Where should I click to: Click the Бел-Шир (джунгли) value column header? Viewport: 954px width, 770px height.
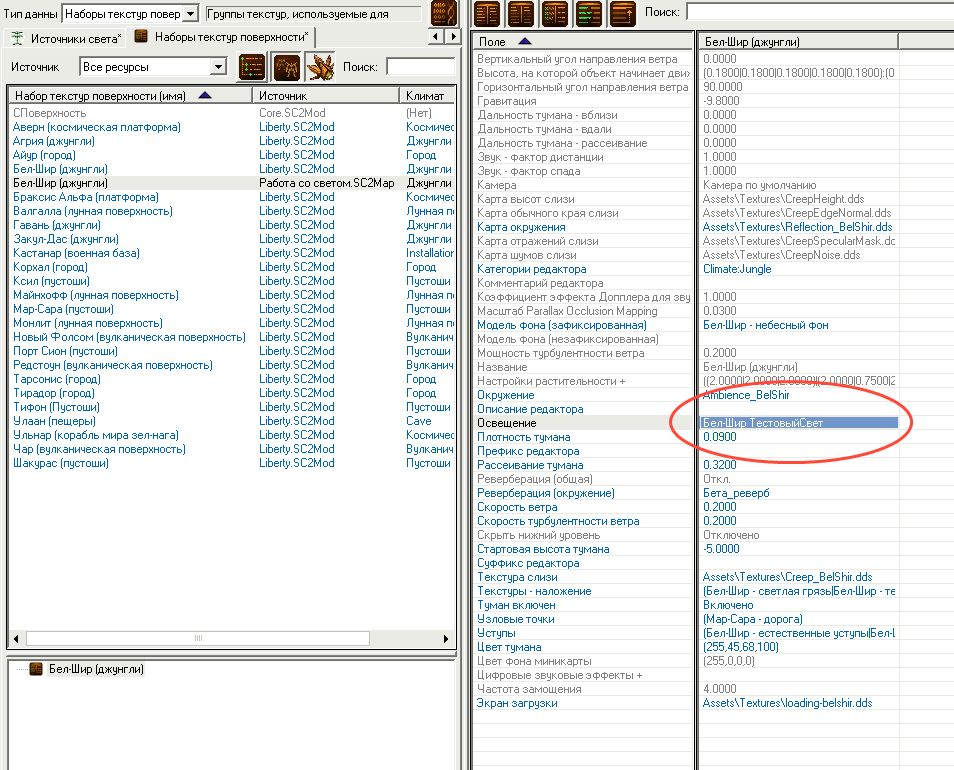(x=798, y=41)
